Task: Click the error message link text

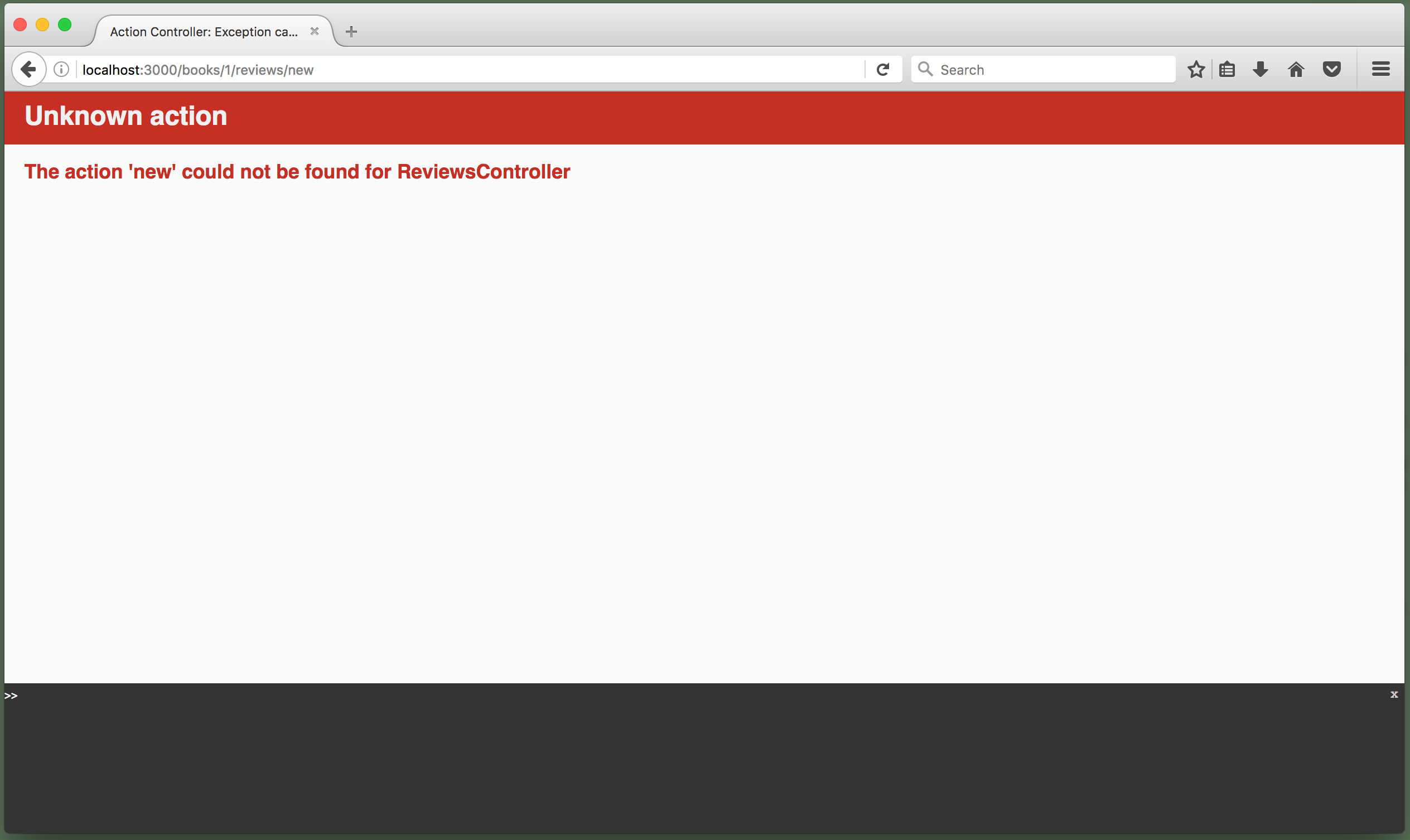Action: coord(297,171)
